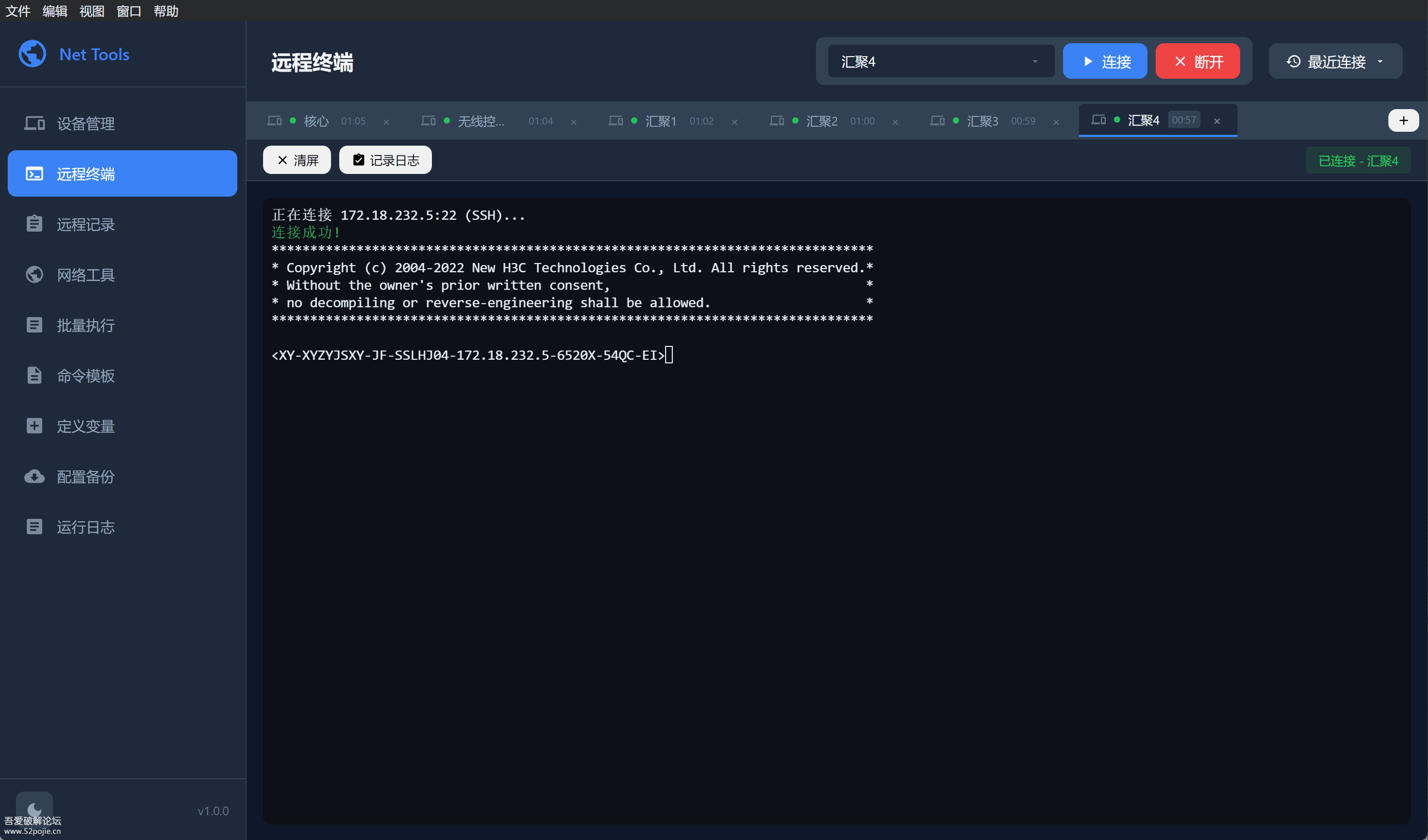Open the 远程记录 remote records section
1428x840 pixels.
coord(85,224)
